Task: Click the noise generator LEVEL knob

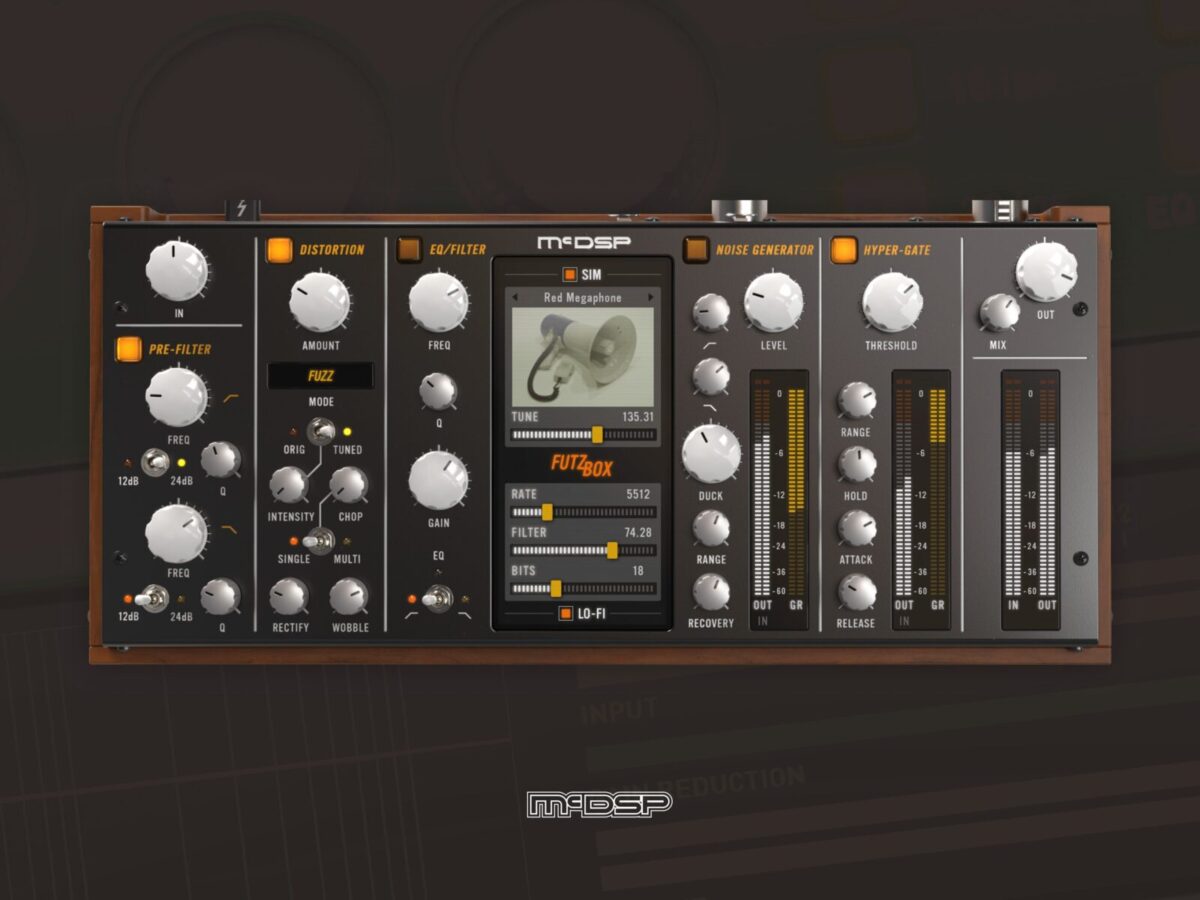Action: (774, 302)
